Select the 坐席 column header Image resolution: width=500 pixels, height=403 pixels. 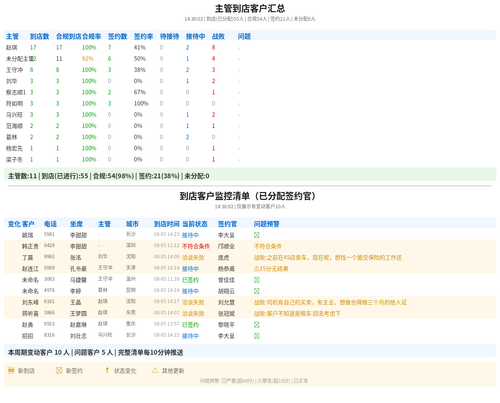76,224
